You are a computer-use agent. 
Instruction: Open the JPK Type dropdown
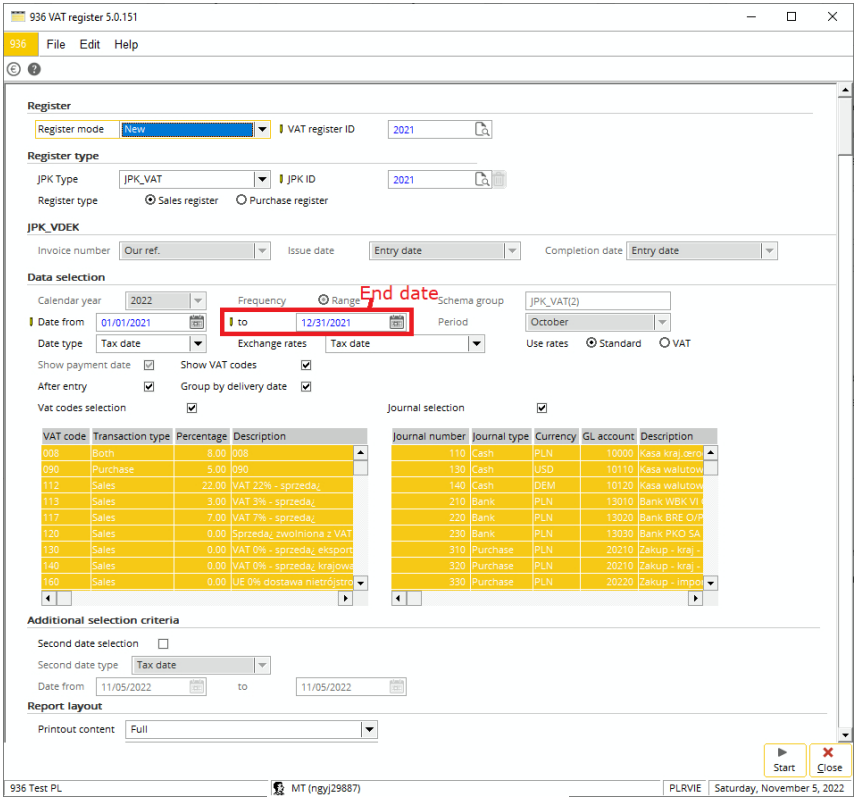pyautogui.click(x=262, y=180)
